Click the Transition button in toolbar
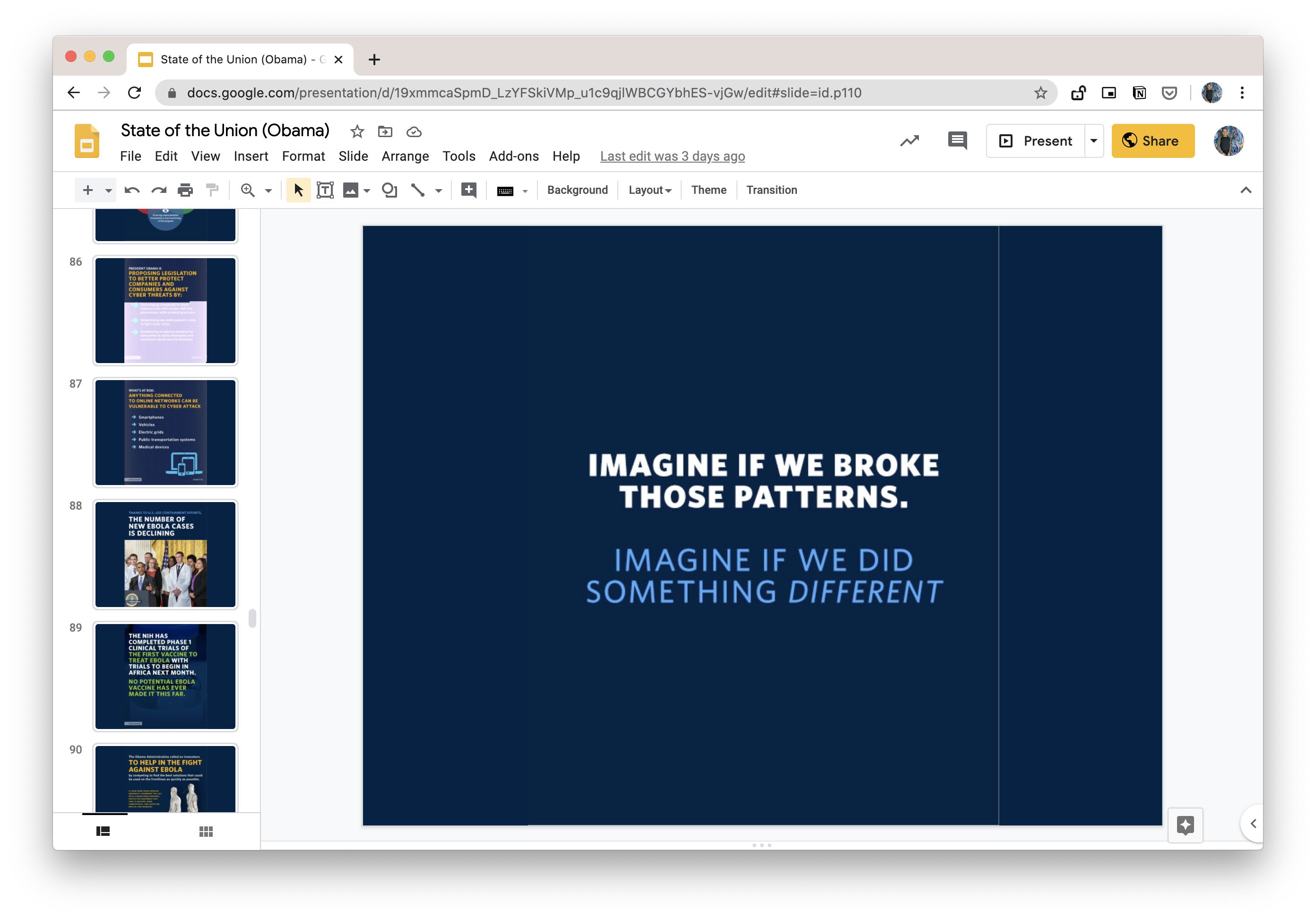Screen dimensions: 1316x920 770,189
